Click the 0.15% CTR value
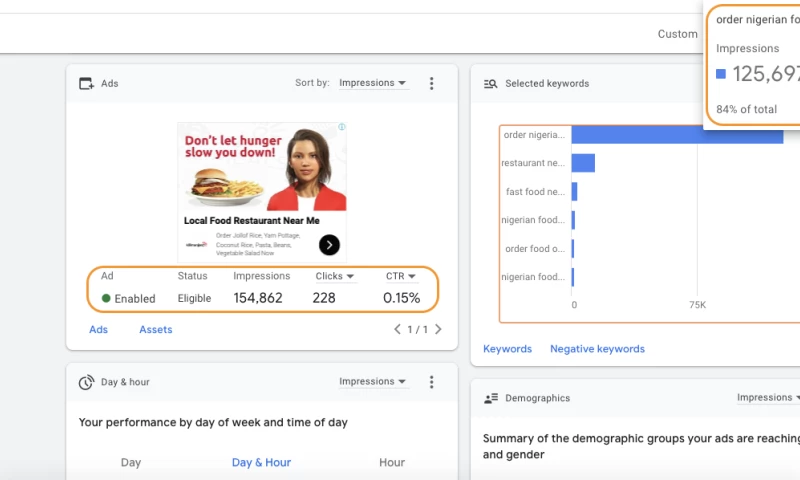The image size is (800, 480). coord(402,298)
